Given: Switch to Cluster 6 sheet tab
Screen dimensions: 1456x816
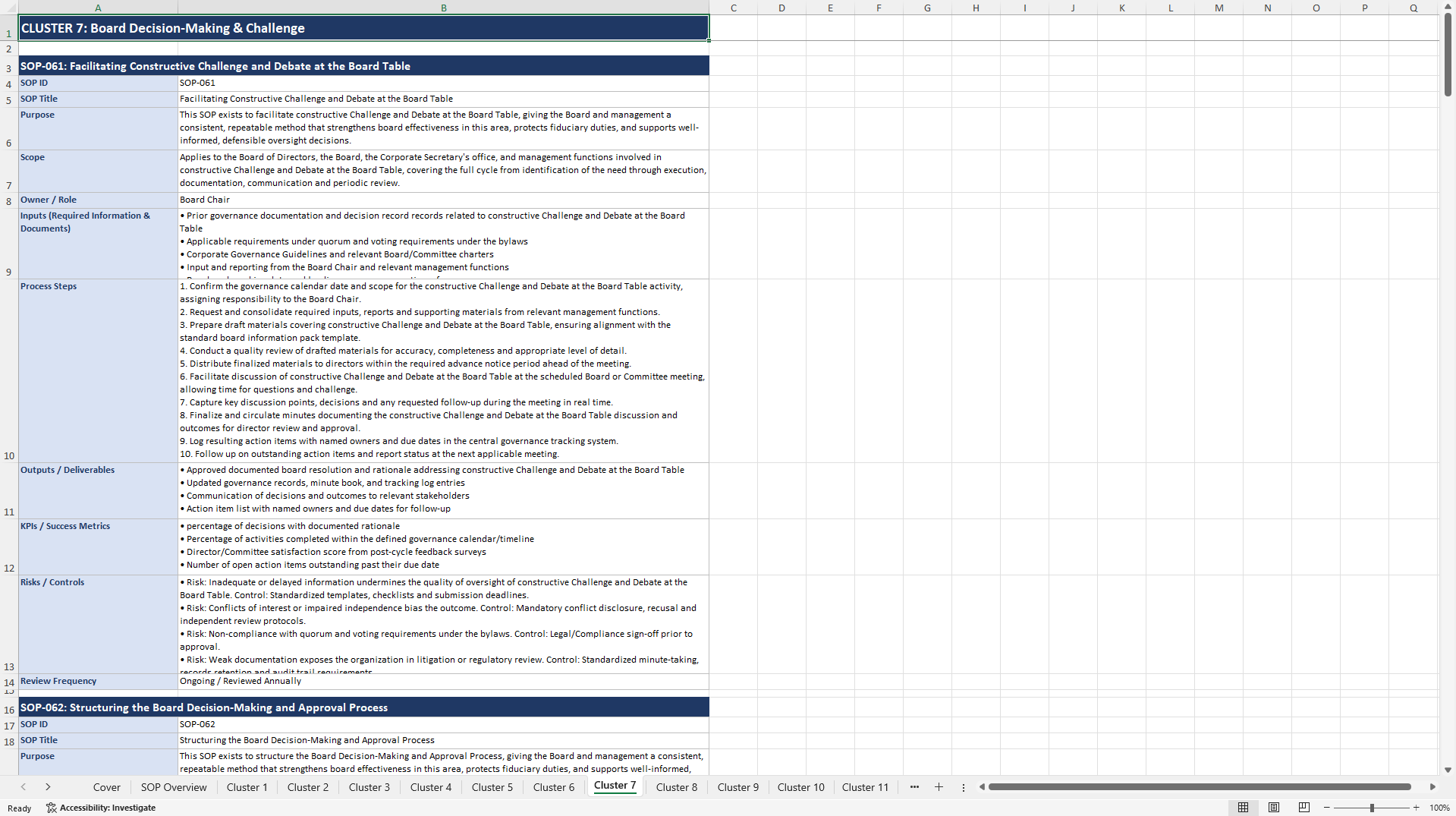Looking at the screenshot, I should [x=554, y=787].
